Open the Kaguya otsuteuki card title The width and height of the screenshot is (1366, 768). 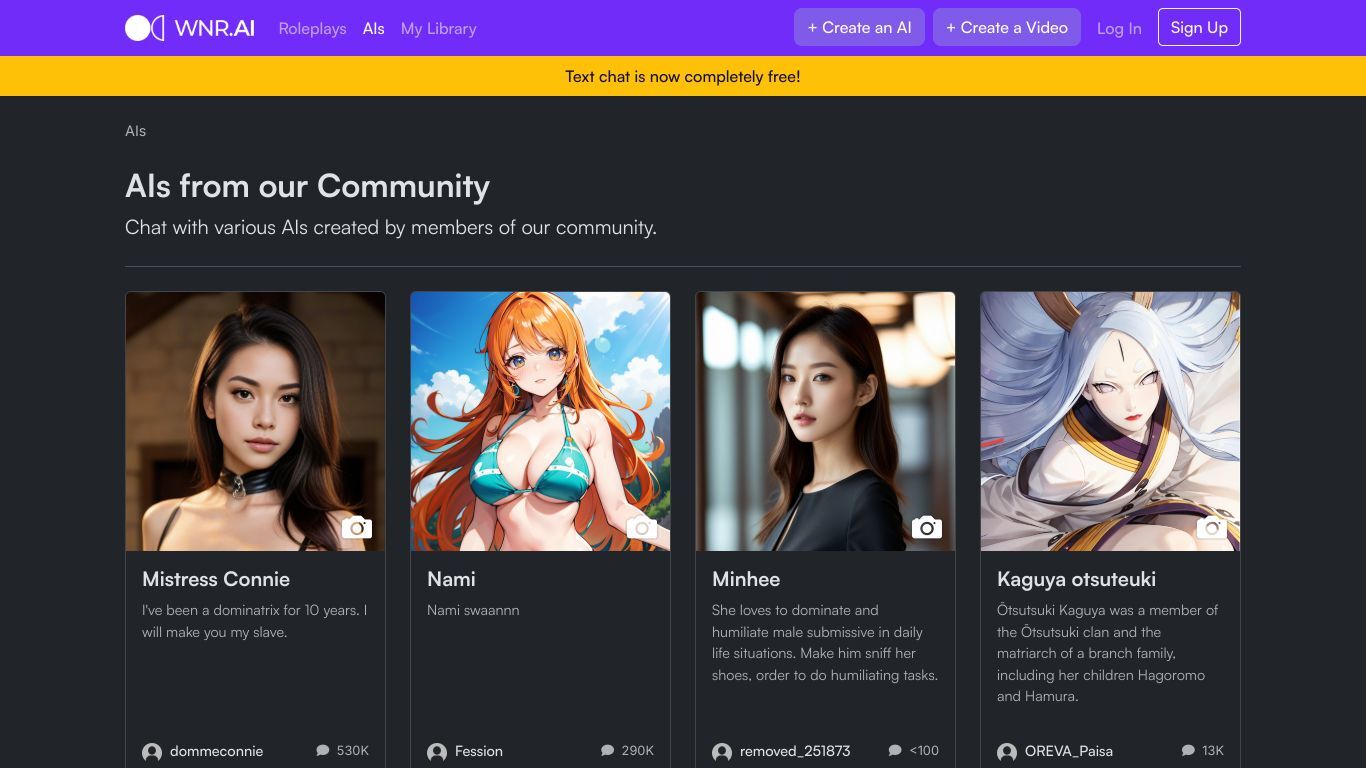click(x=1076, y=579)
